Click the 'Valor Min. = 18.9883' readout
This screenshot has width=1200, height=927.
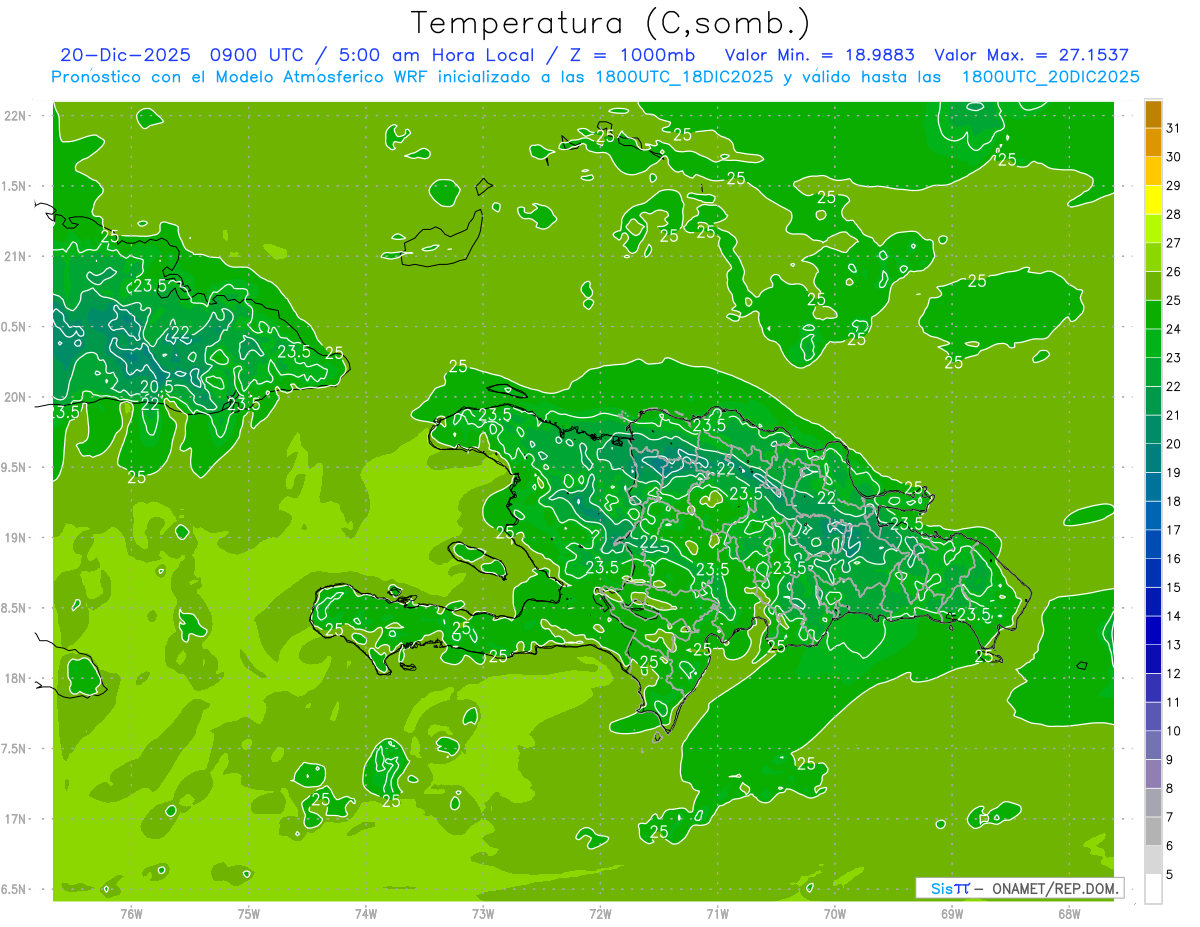(x=819, y=55)
